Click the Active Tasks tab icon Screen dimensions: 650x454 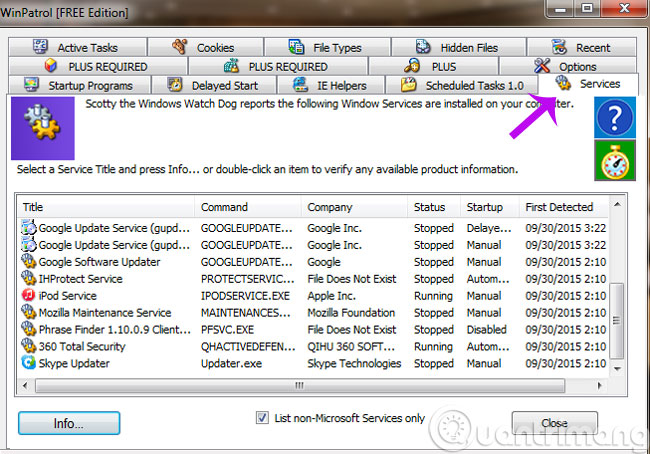(x=40, y=46)
